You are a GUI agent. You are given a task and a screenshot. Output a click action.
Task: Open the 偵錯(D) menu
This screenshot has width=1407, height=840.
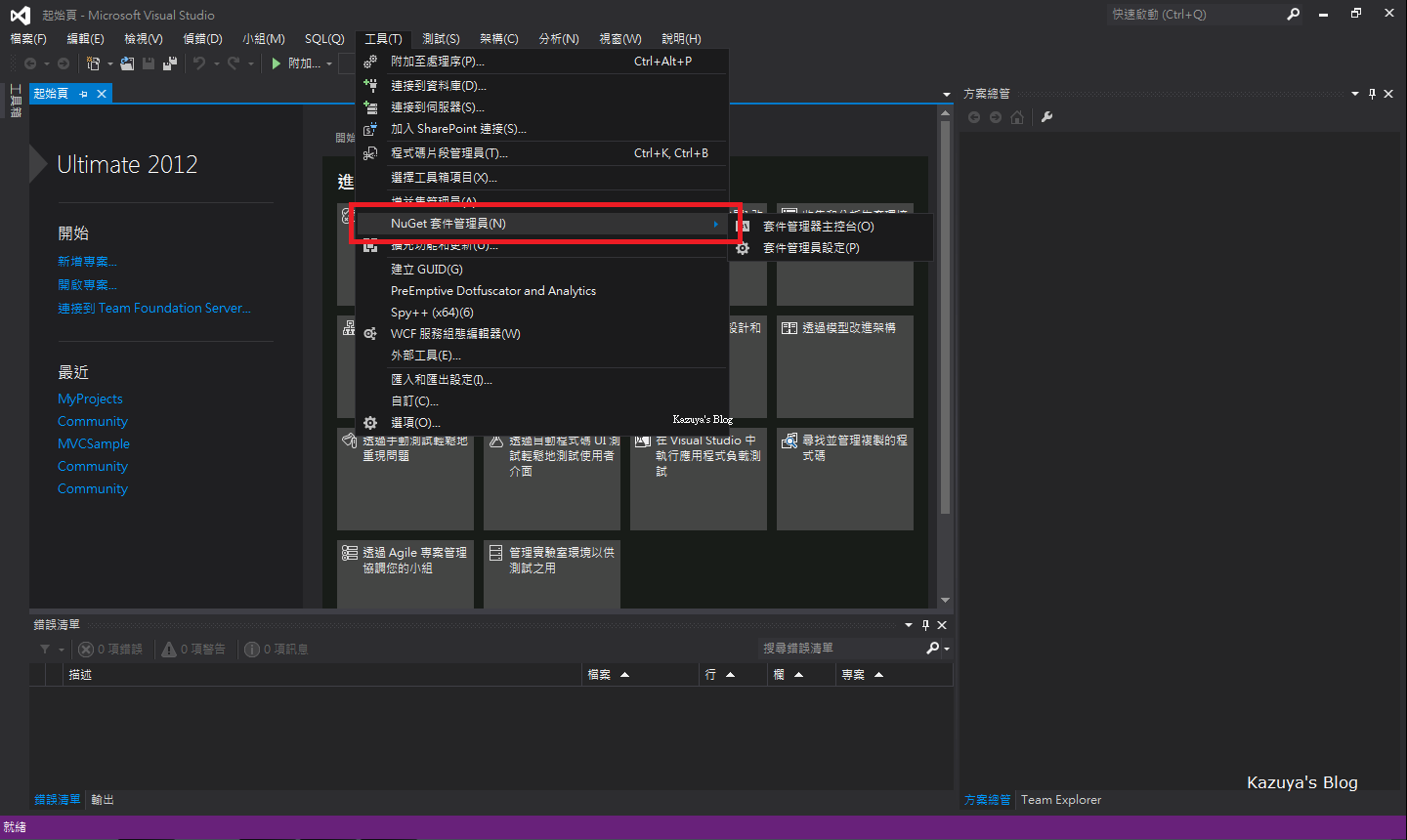[x=202, y=39]
